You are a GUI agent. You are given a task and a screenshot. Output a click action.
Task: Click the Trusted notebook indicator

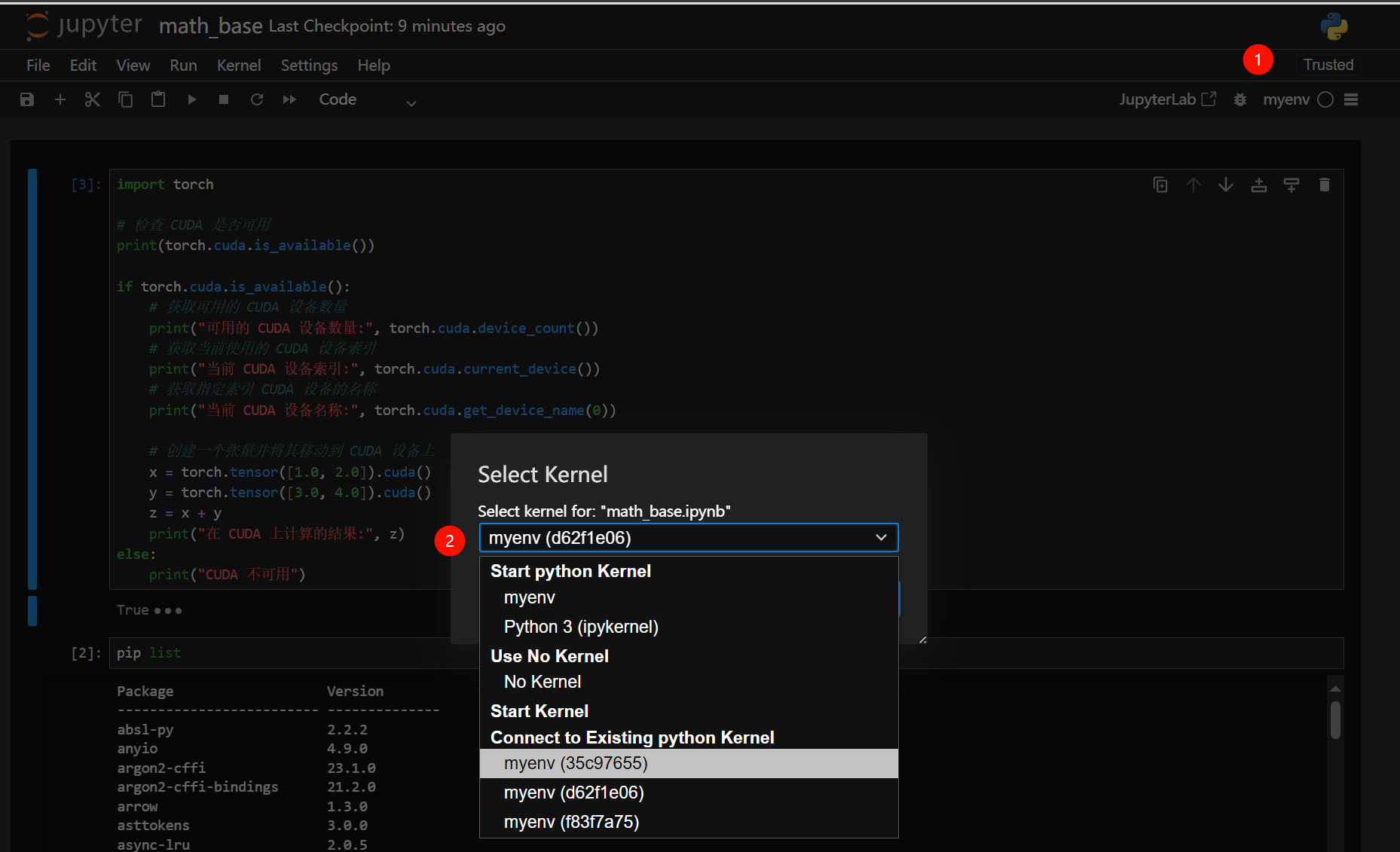pyautogui.click(x=1328, y=65)
